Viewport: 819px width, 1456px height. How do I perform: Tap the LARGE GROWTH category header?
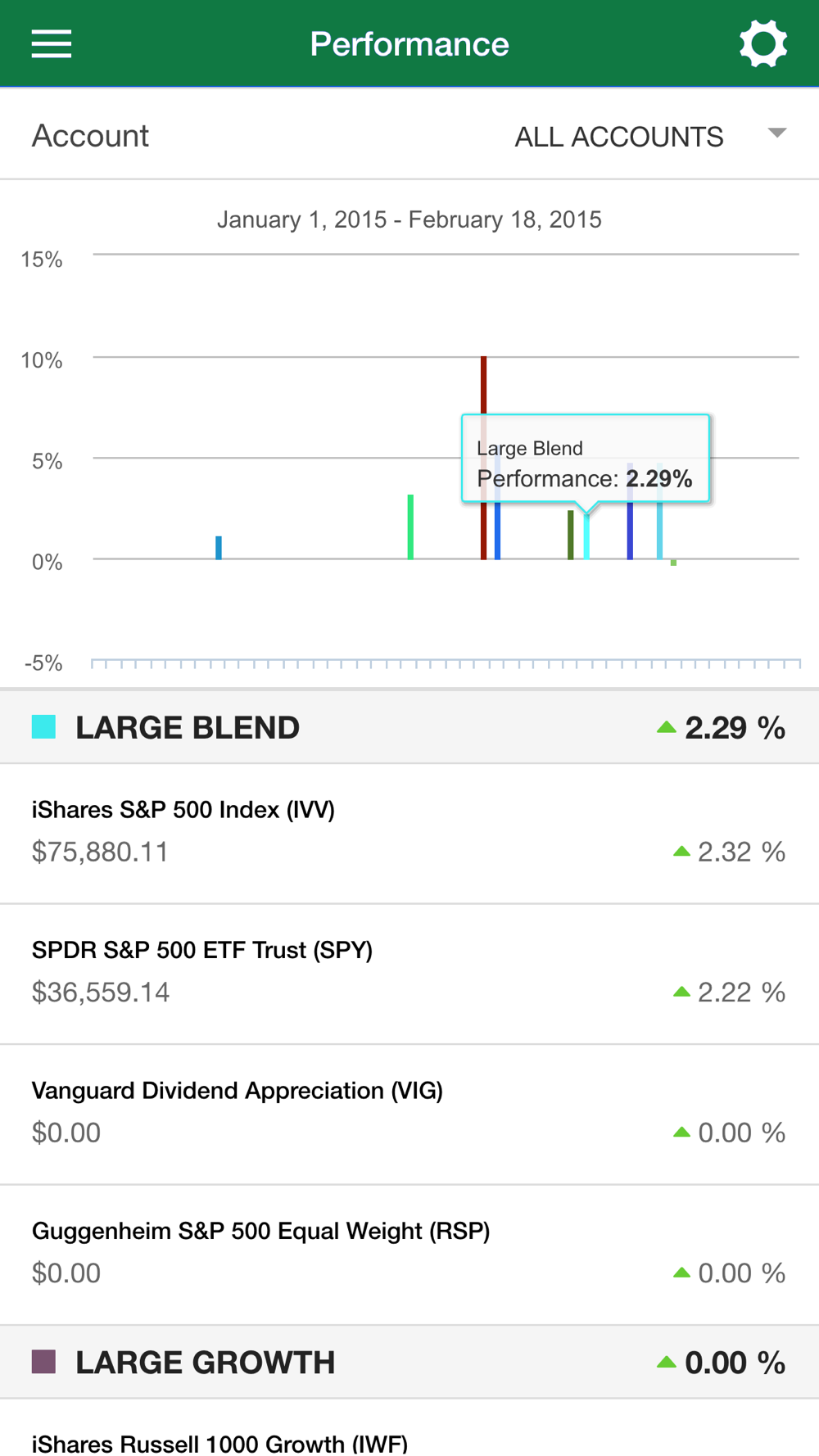409,1362
